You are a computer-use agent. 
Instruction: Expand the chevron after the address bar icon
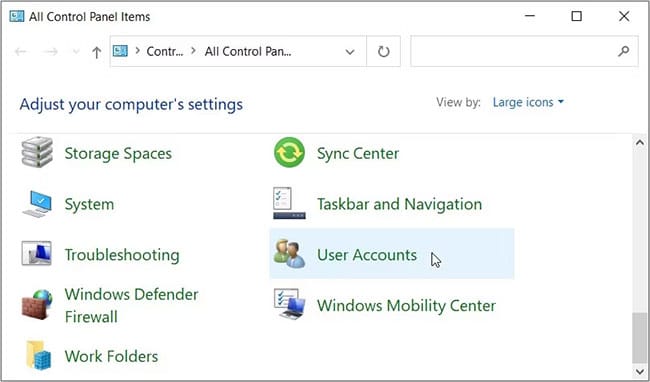(x=138, y=51)
